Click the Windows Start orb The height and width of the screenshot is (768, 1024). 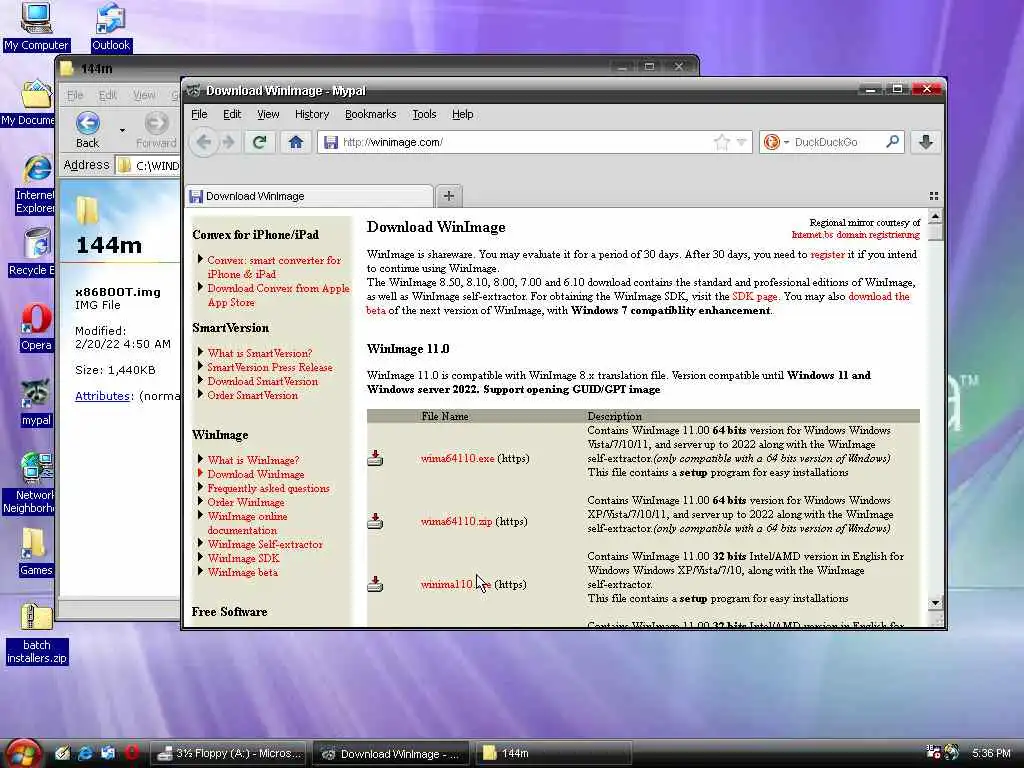(x=22, y=753)
